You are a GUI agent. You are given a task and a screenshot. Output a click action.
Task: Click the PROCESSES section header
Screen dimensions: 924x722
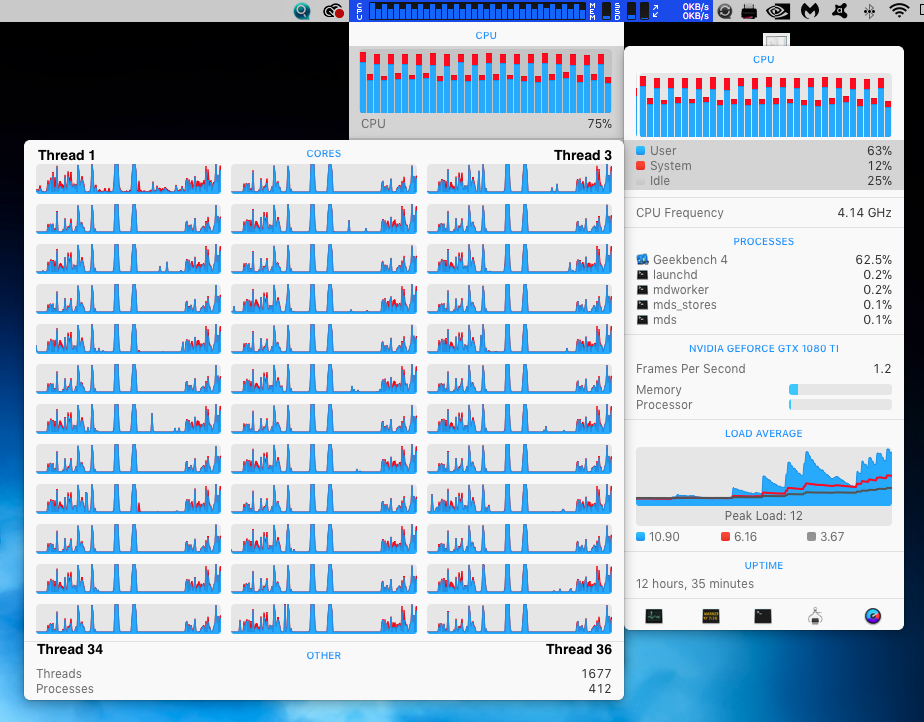764,241
